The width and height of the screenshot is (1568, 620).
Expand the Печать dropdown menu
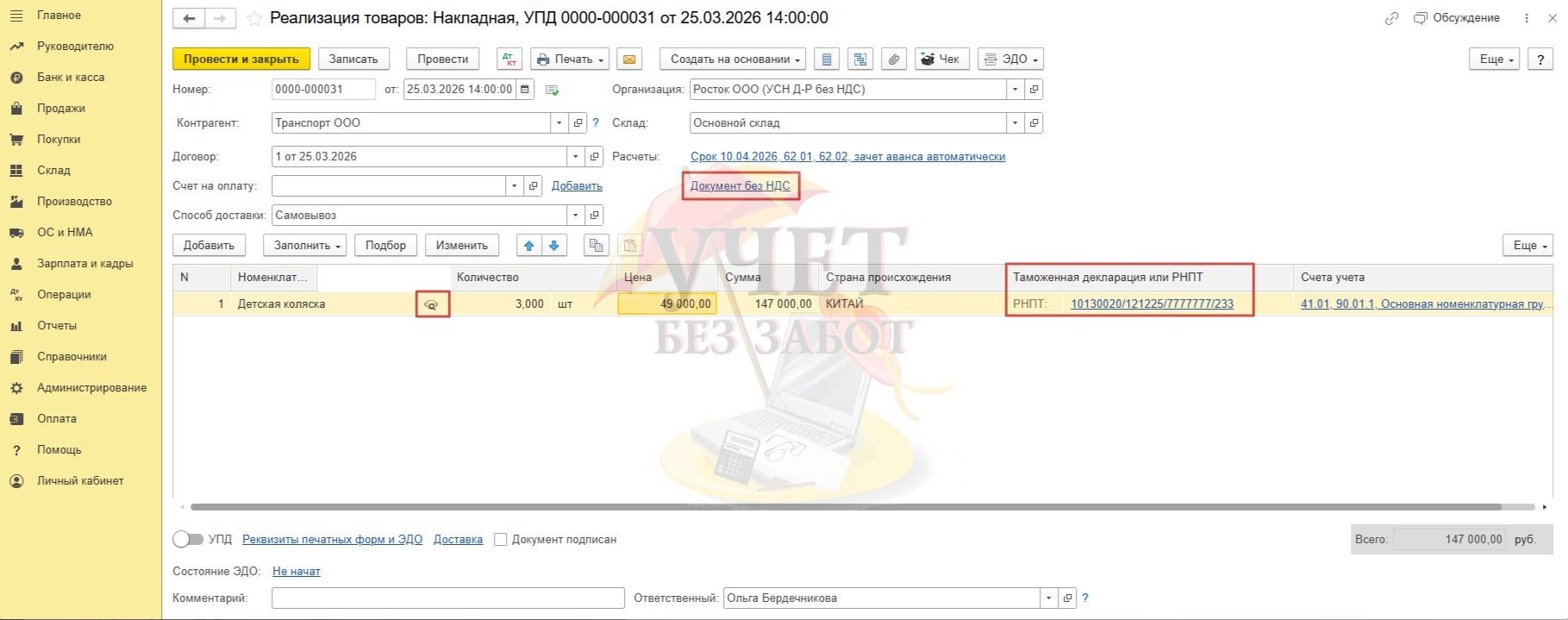tap(570, 59)
